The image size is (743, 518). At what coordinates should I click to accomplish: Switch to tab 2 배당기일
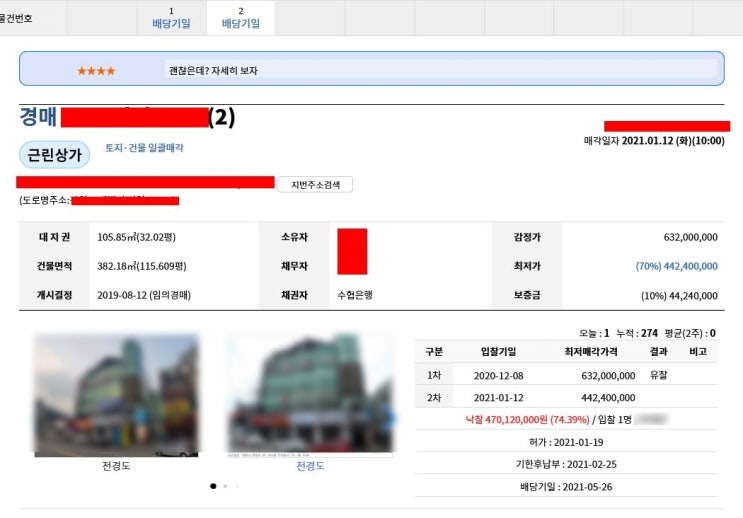(241, 18)
